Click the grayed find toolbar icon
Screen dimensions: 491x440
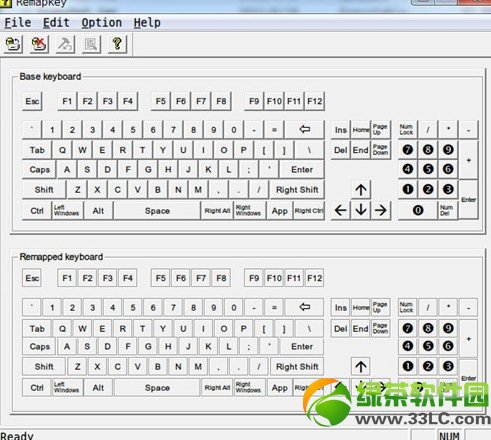coord(91,44)
